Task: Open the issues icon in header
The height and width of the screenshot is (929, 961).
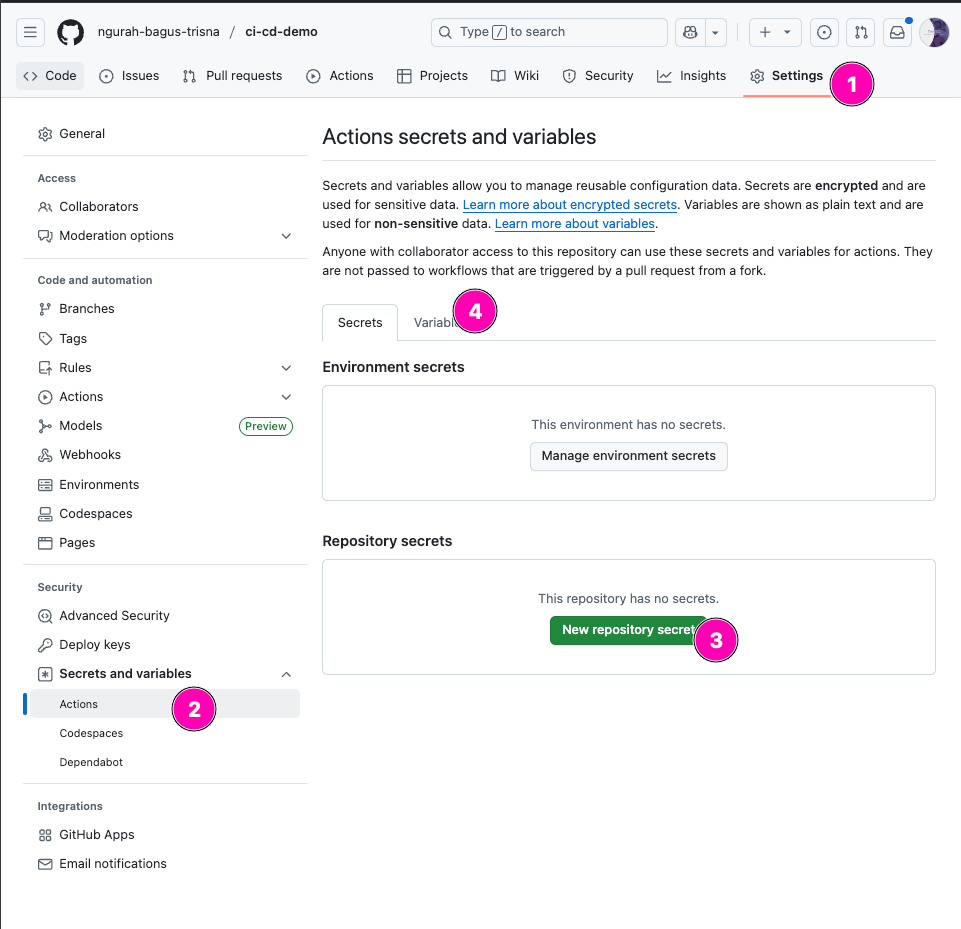Action: [824, 32]
